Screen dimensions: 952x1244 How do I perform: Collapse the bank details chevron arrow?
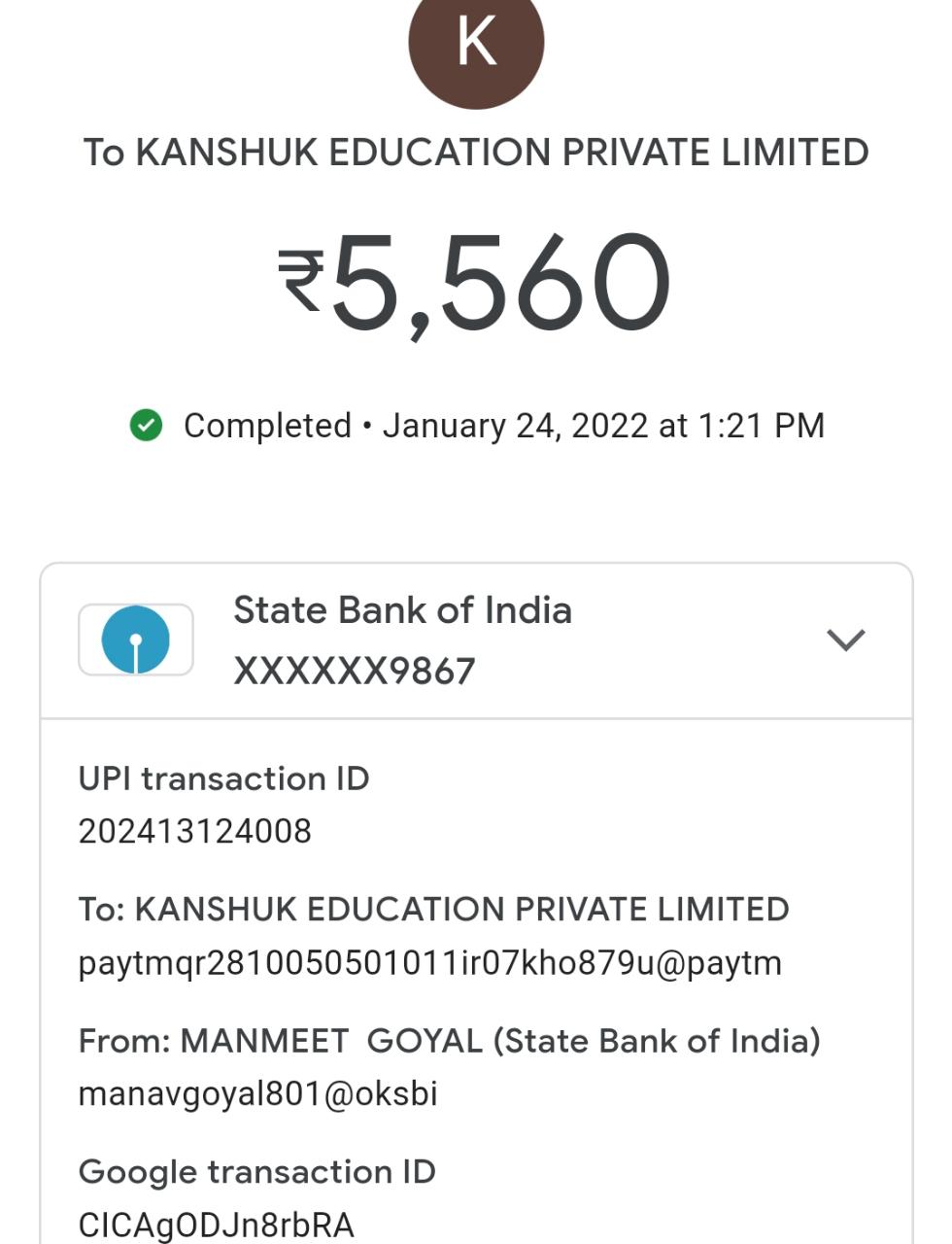click(845, 639)
